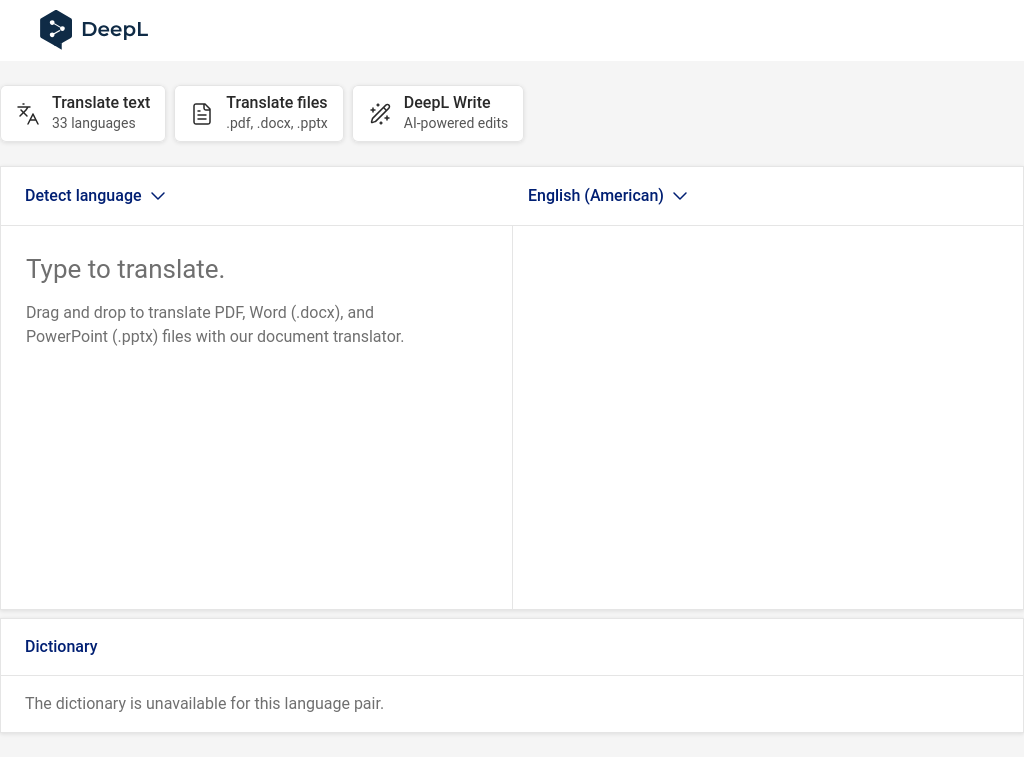The width and height of the screenshot is (1024, 768).
Task: Click the DeepL Write magic pen icon
Action: click(380, 114)
